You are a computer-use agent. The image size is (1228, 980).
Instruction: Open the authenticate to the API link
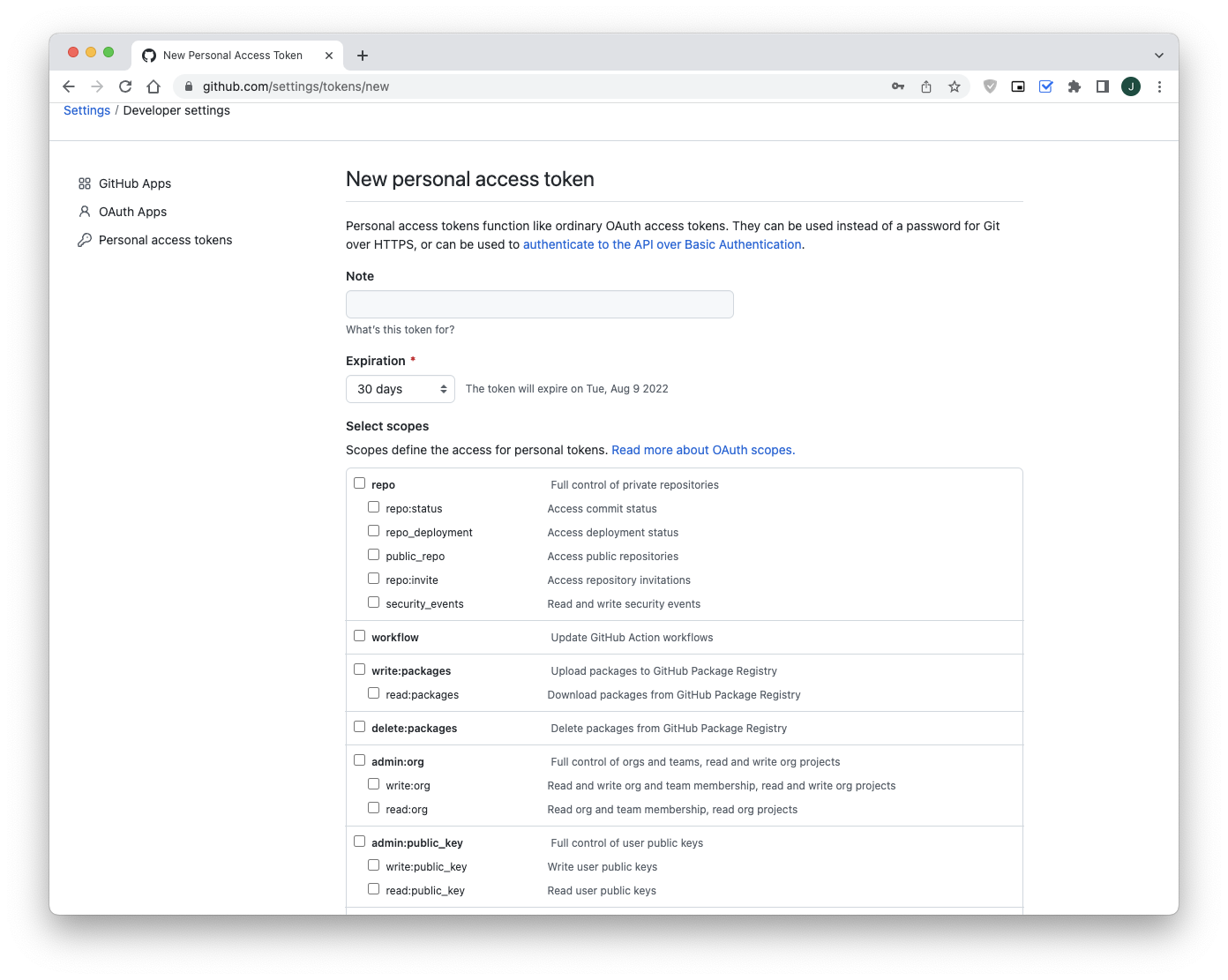(663, 244)
